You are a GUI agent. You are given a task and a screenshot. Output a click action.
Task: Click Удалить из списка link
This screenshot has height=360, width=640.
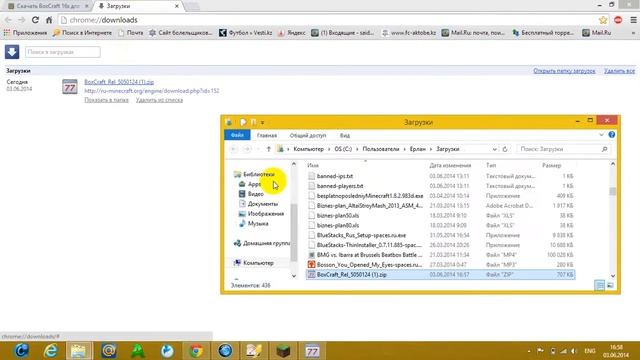(159, 100)
